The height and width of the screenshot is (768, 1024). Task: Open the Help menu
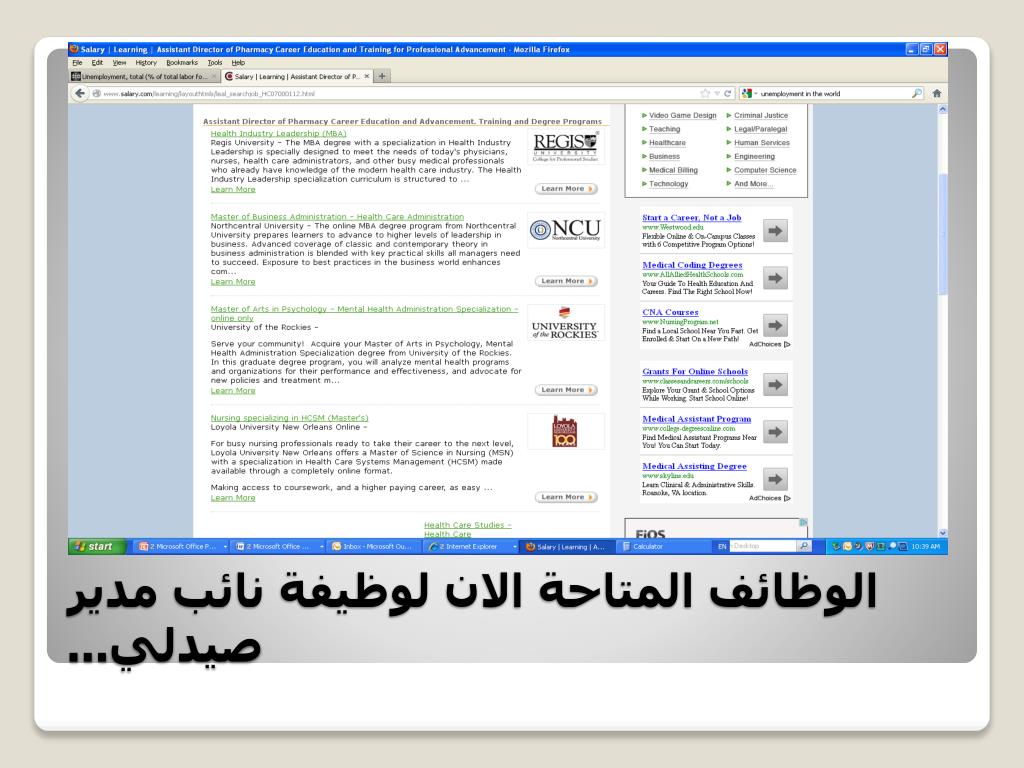[x=238, y=63]
